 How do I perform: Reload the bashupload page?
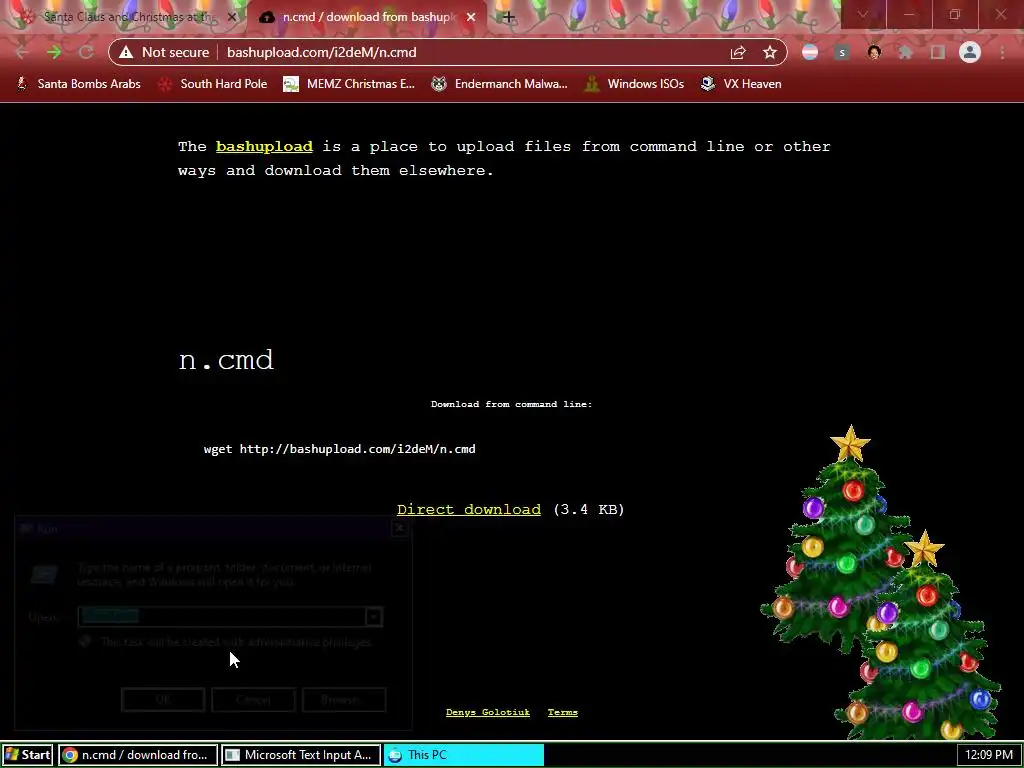tap(86, 52)
